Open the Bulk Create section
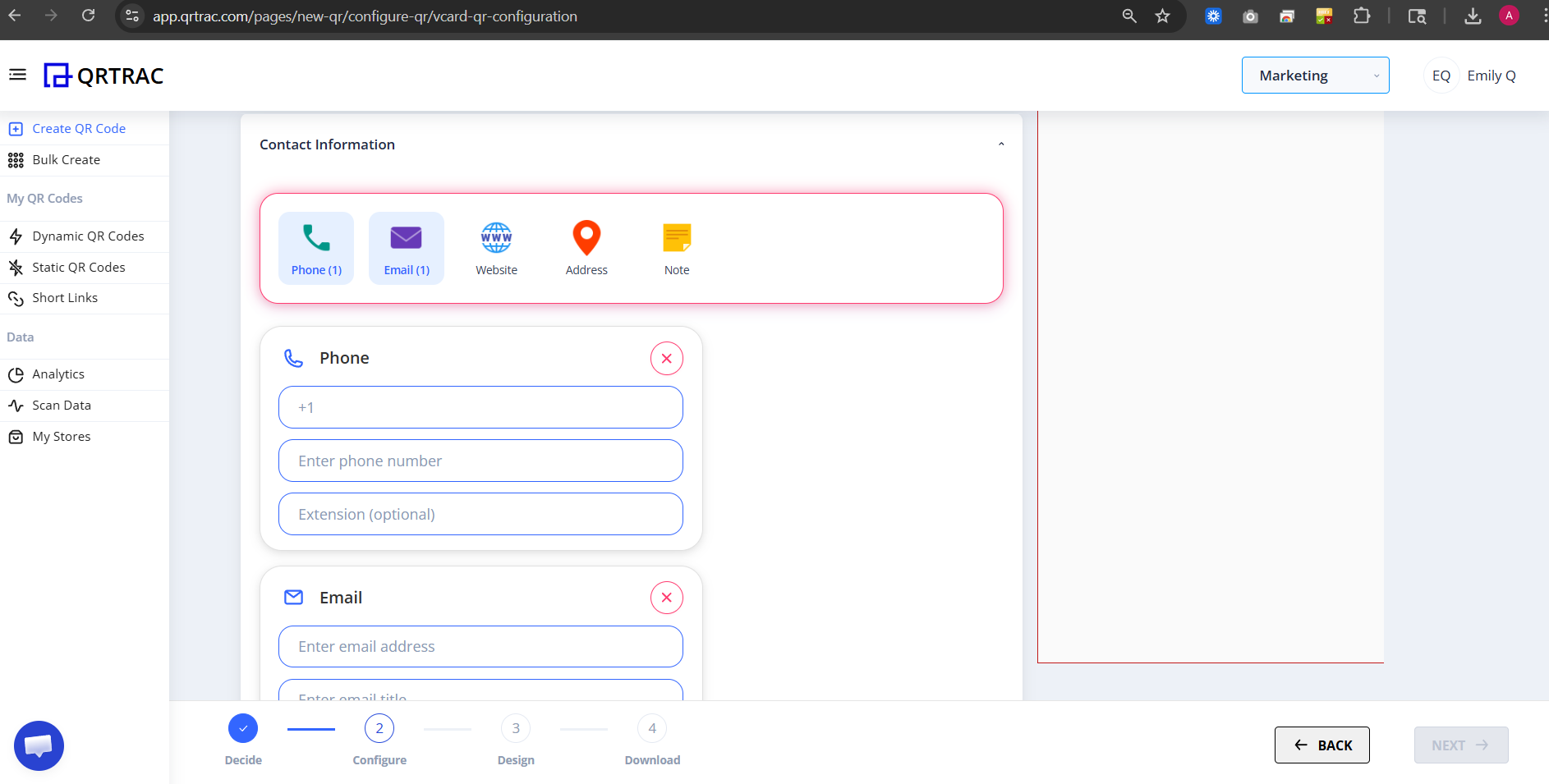This screenshot has width=1549, height=784. click(x=64, y=159)
